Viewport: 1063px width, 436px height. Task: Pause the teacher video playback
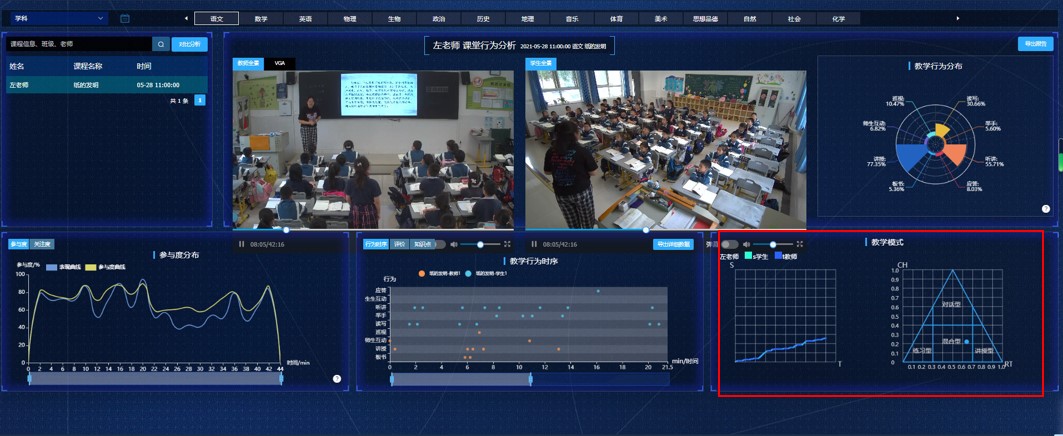[242, 244]
